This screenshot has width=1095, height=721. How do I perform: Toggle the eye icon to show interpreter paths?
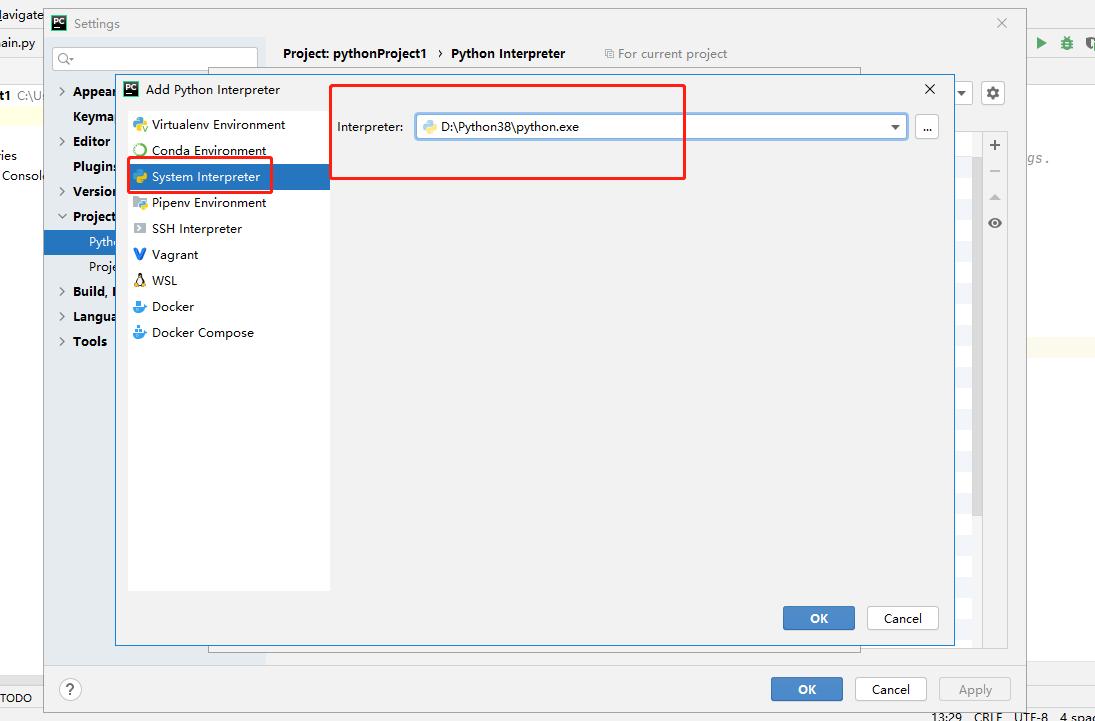(x=994, y=222)
